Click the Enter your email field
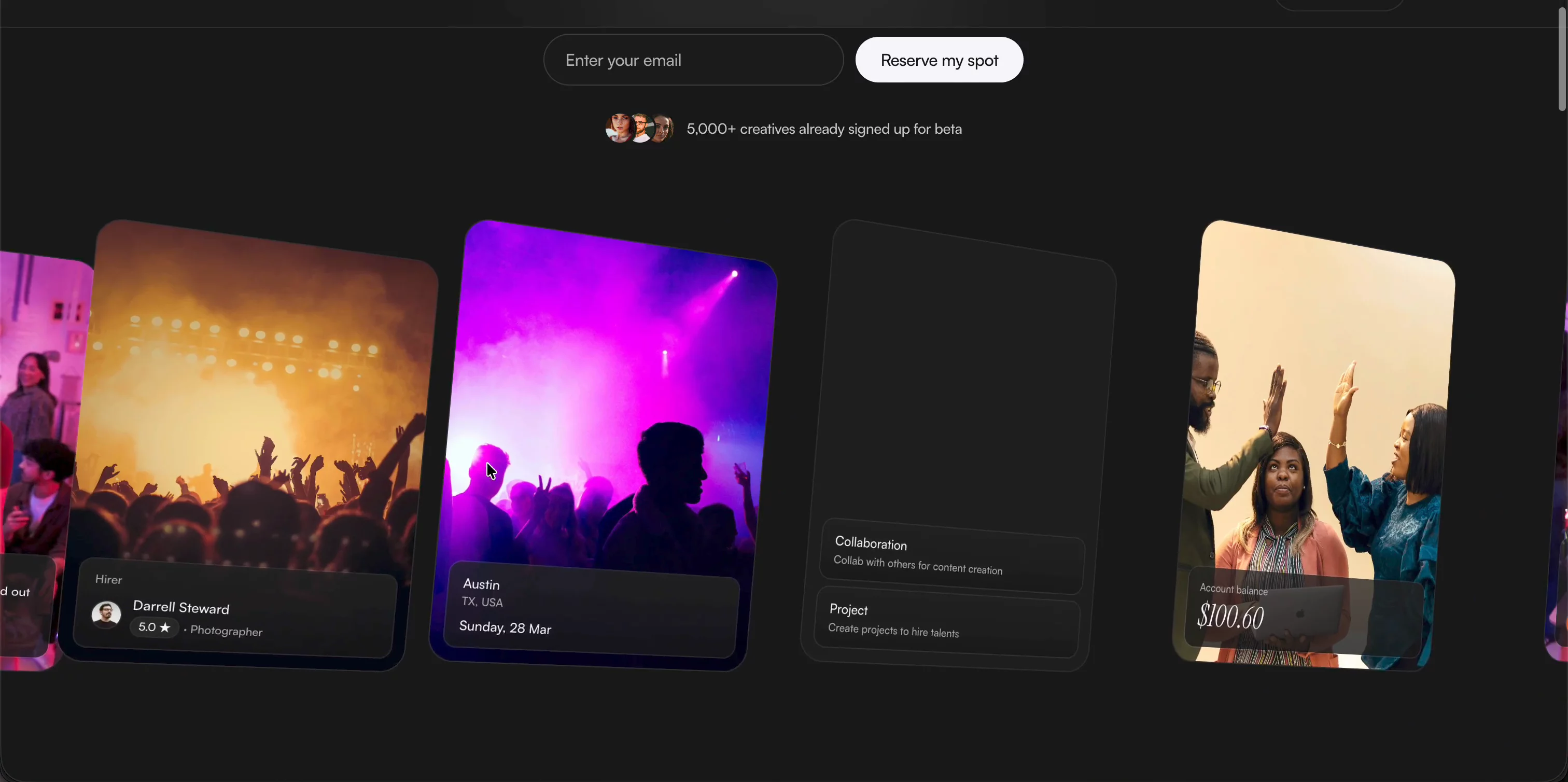The image size is (1568, 782). (x=693, y=60)
